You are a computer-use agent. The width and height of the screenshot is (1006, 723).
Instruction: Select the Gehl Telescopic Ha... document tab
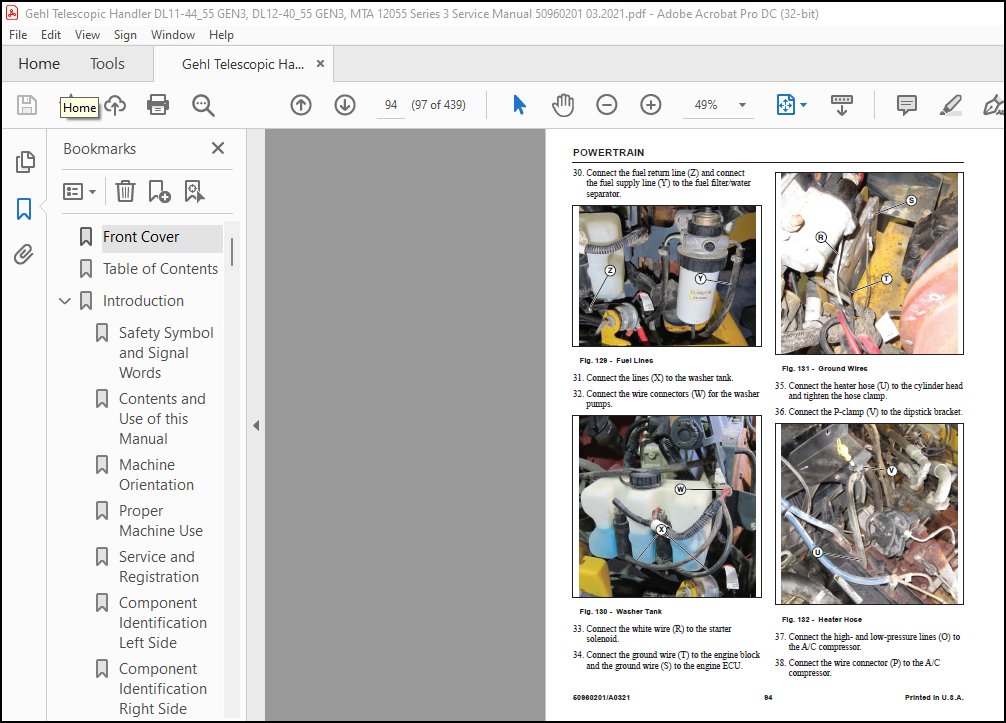pyautogui.click(x=243, y=64)
